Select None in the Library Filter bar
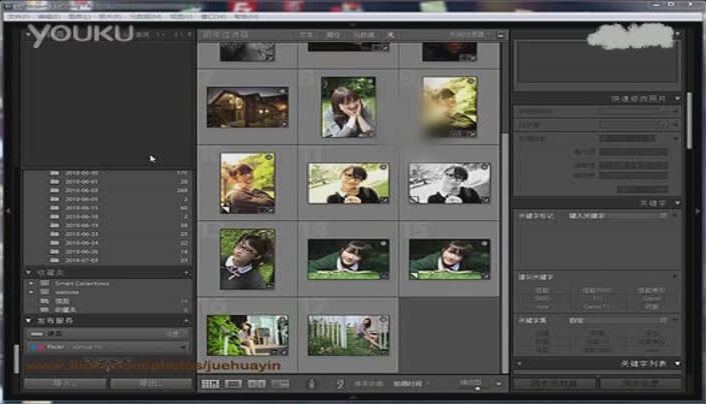 390,35
